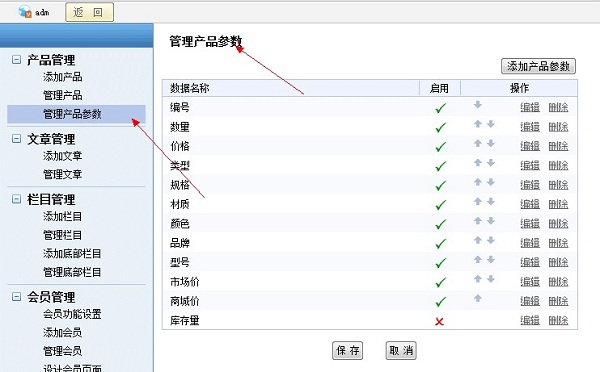This screenshot has width=600, height=372.
Task: Open 管理产品 in the sidebar
Action: [62, 95]
